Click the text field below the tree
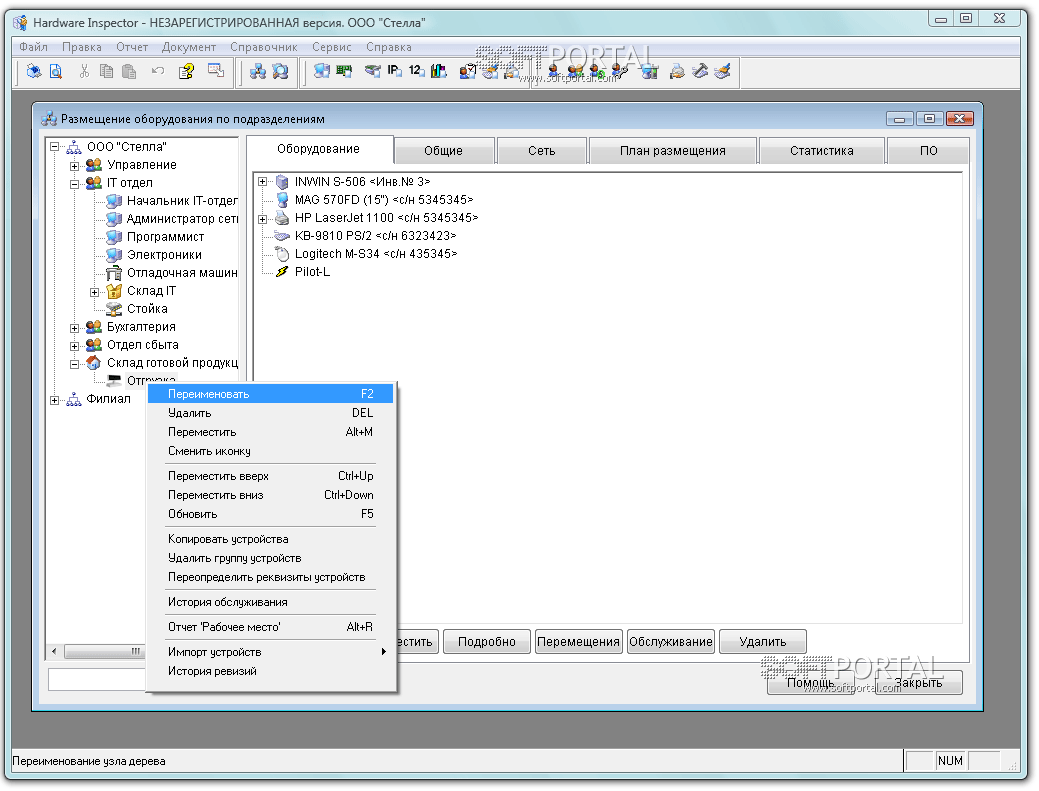 pos(97,679)
